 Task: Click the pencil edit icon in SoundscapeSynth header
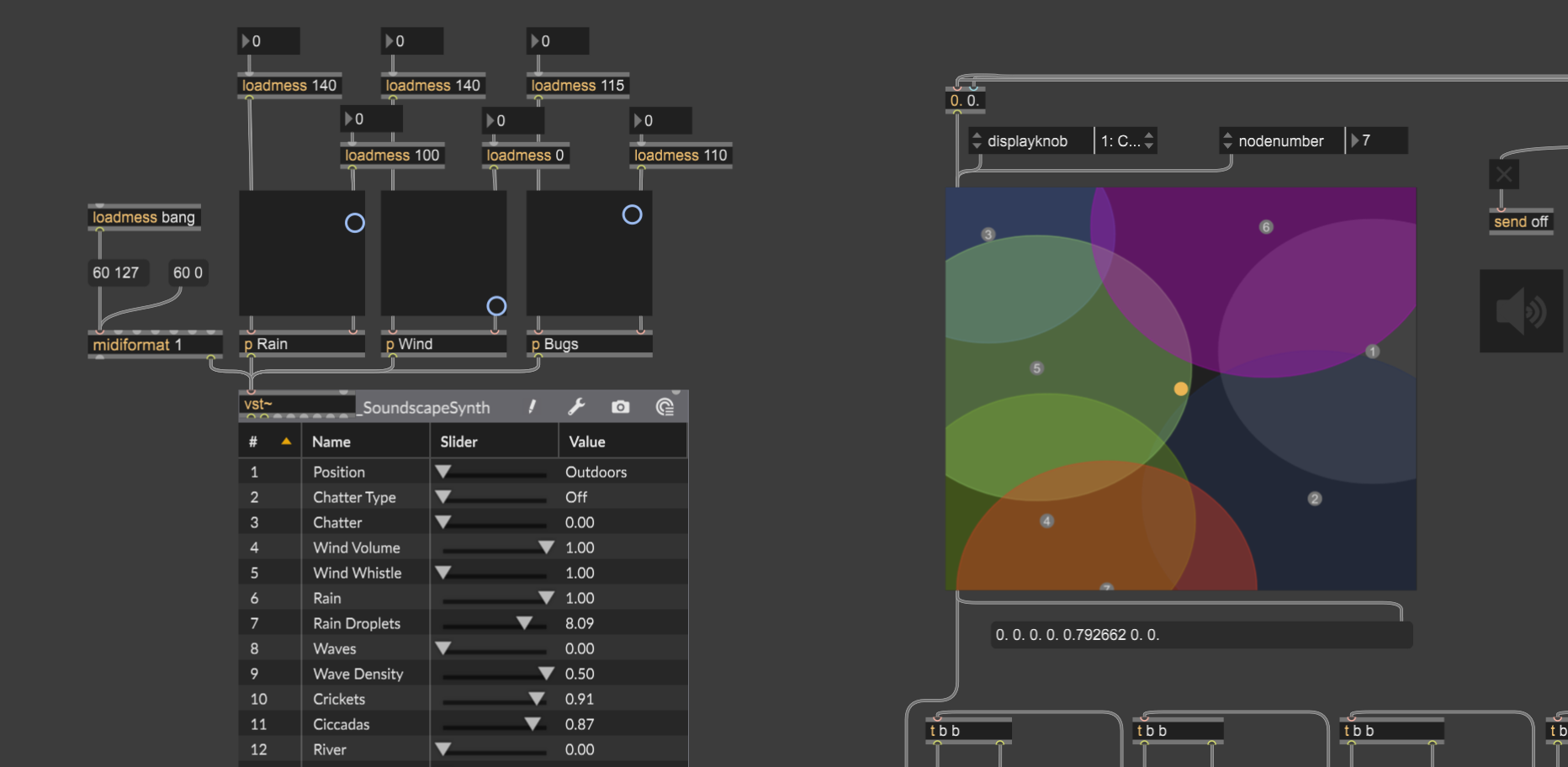point(532,407)
